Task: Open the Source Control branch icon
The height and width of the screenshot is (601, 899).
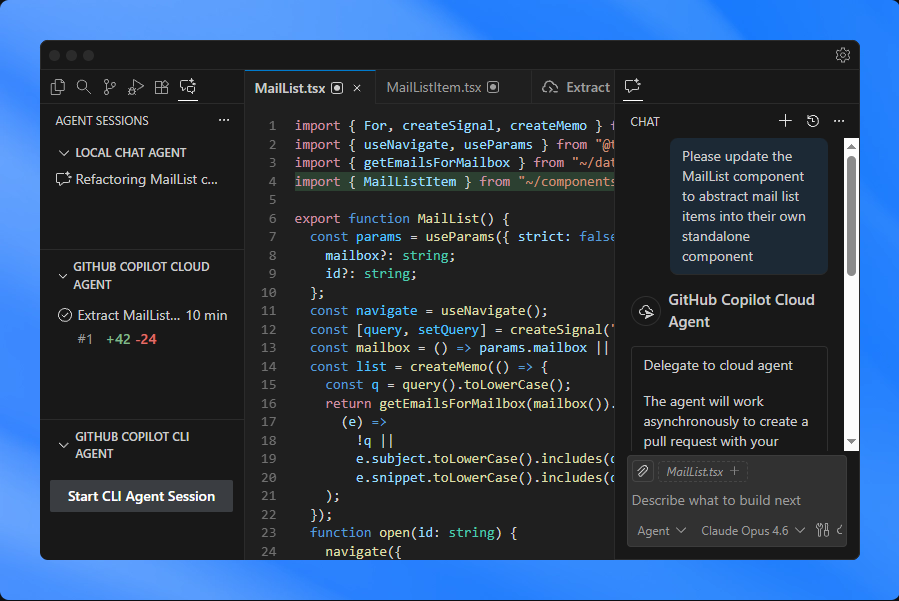Action: pyautogui.click(x=110, y=87)
